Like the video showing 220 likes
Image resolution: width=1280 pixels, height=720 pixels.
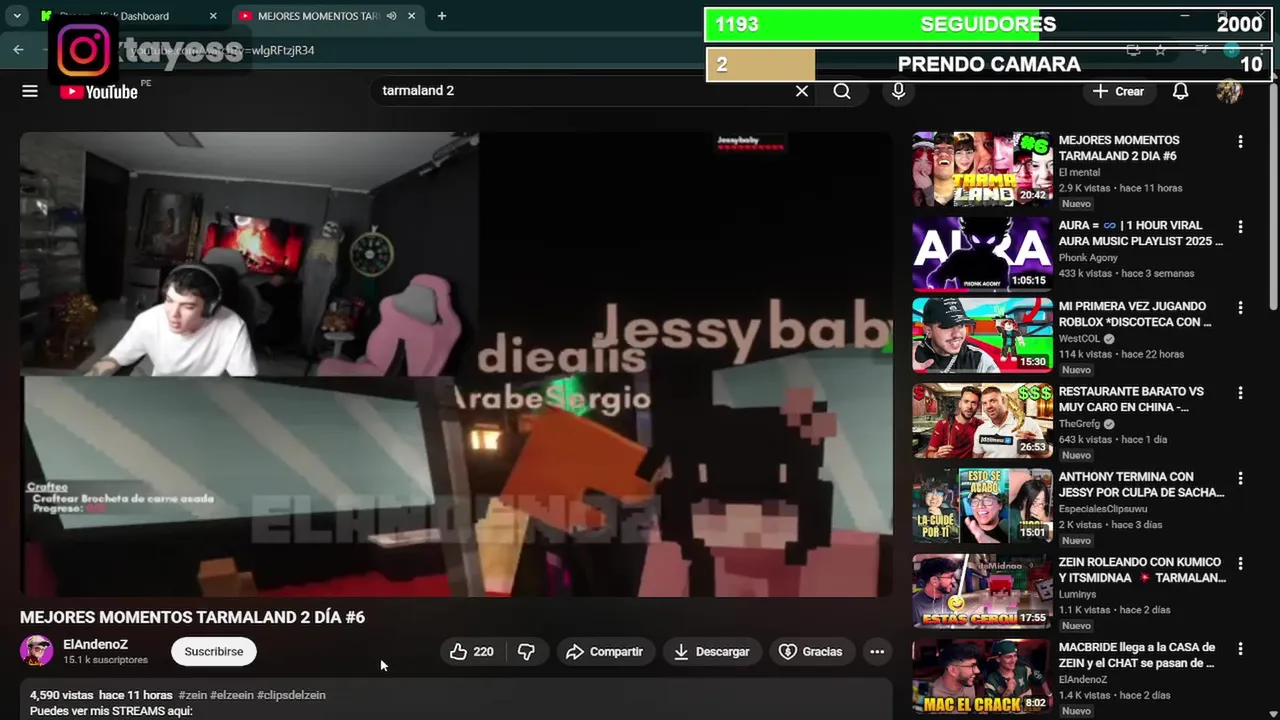471,651
